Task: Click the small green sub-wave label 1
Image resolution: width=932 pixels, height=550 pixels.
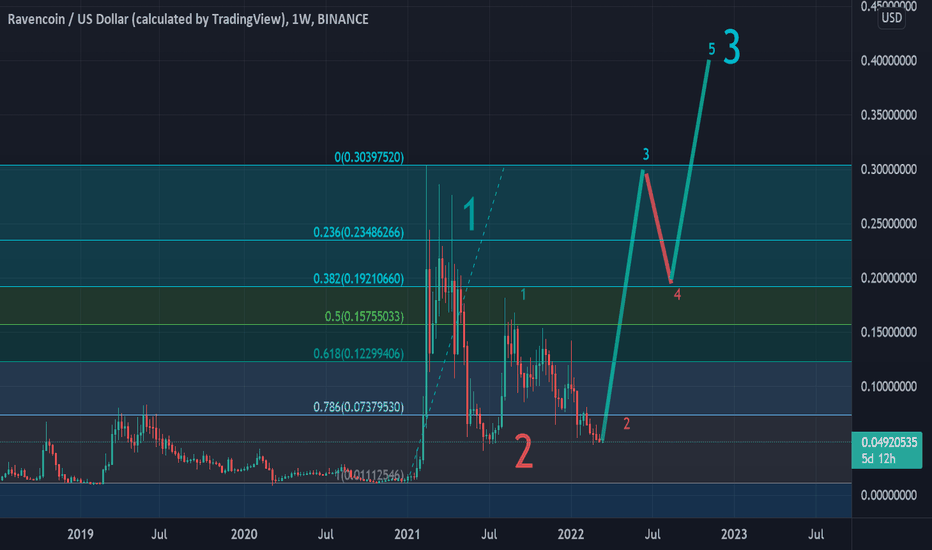Action: click(523, 294)
